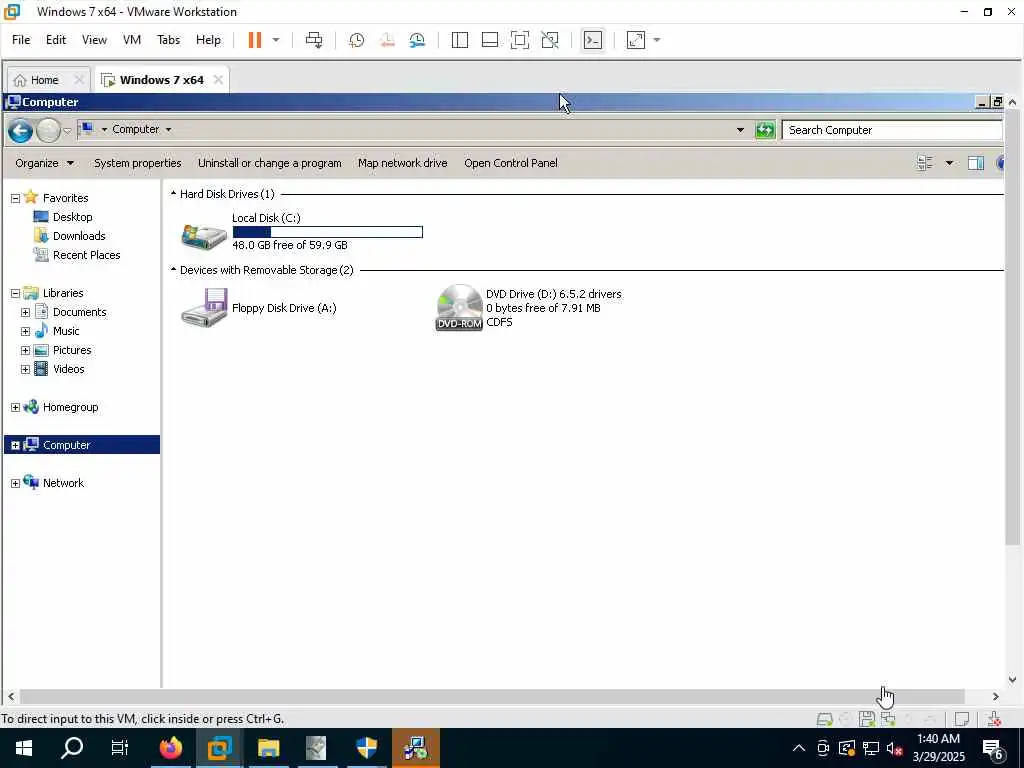Image resolution: width=1024 pixels, height=768 pixels.
Task: Expand the Documents library
Action: point(25,312)
